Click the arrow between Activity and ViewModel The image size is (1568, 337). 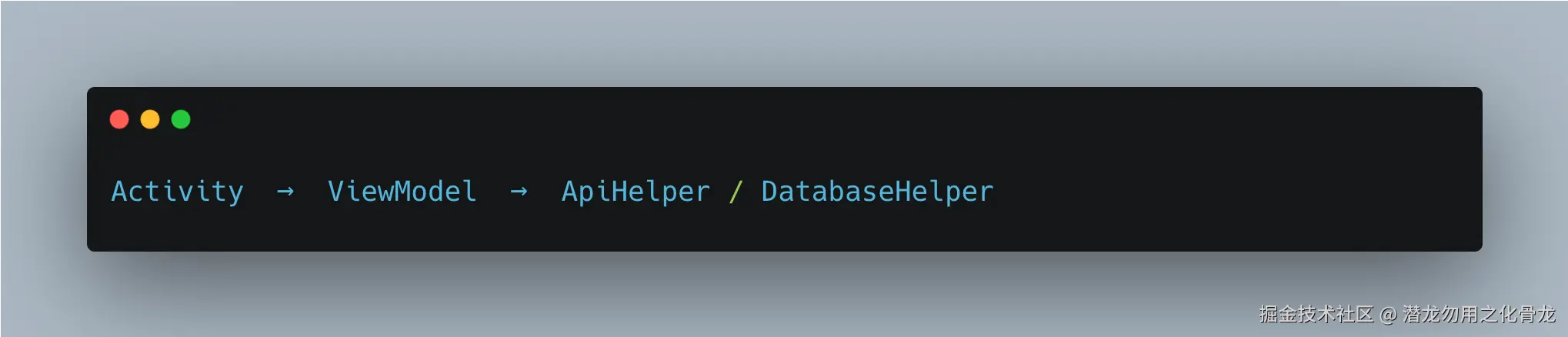(285, 192)
